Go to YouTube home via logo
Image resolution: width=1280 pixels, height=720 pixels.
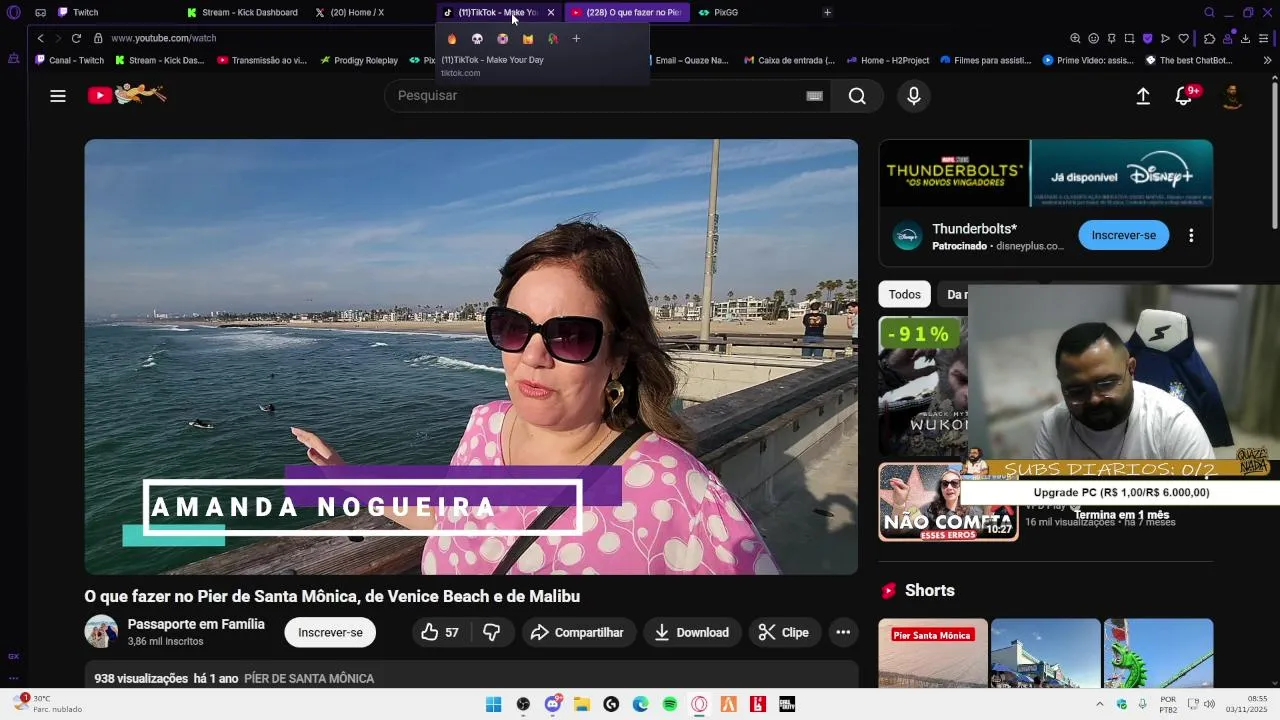tap(126, 95)
